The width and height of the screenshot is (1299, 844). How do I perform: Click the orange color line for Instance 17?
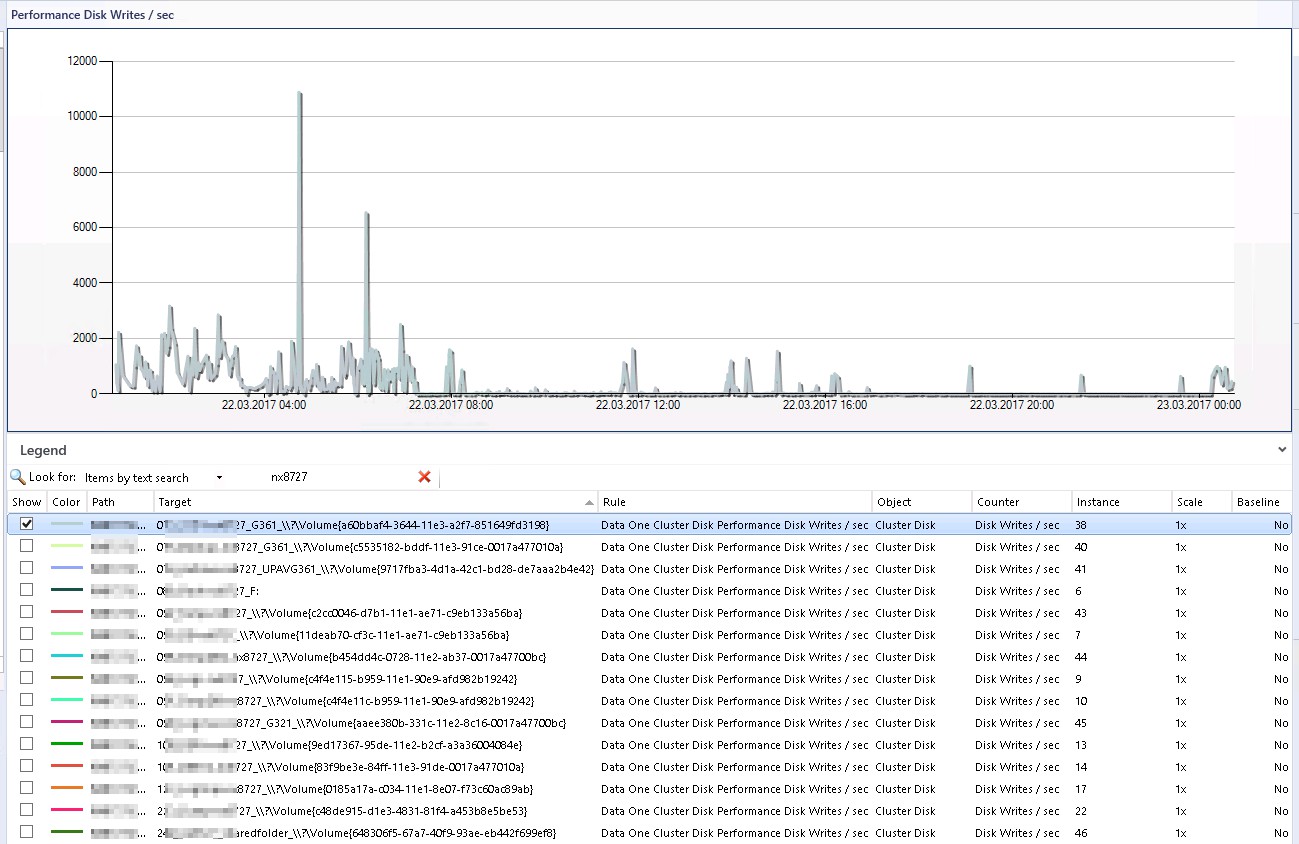tap(66, 788)
